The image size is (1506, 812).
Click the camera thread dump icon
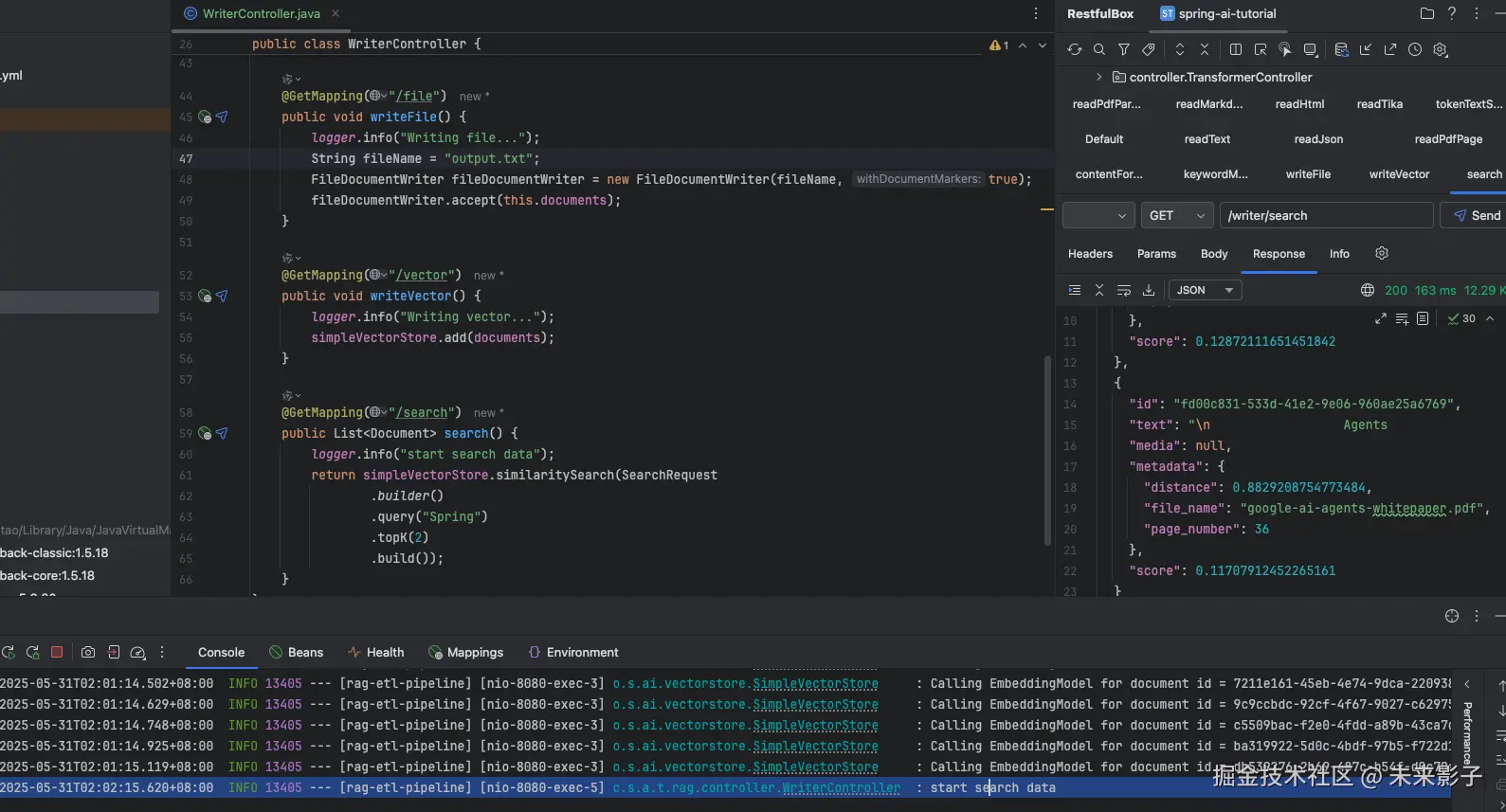(x=88, y=652)
